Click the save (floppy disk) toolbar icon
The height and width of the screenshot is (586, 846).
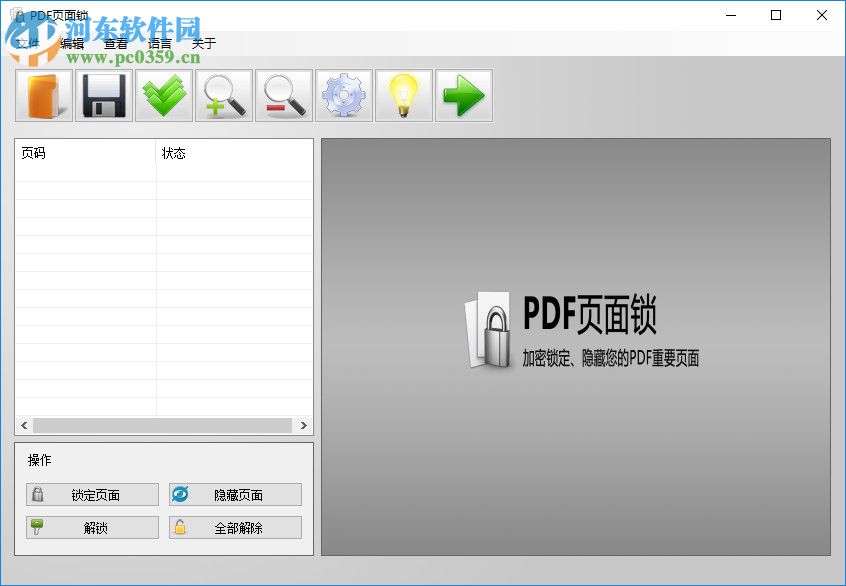click(103, 95)
